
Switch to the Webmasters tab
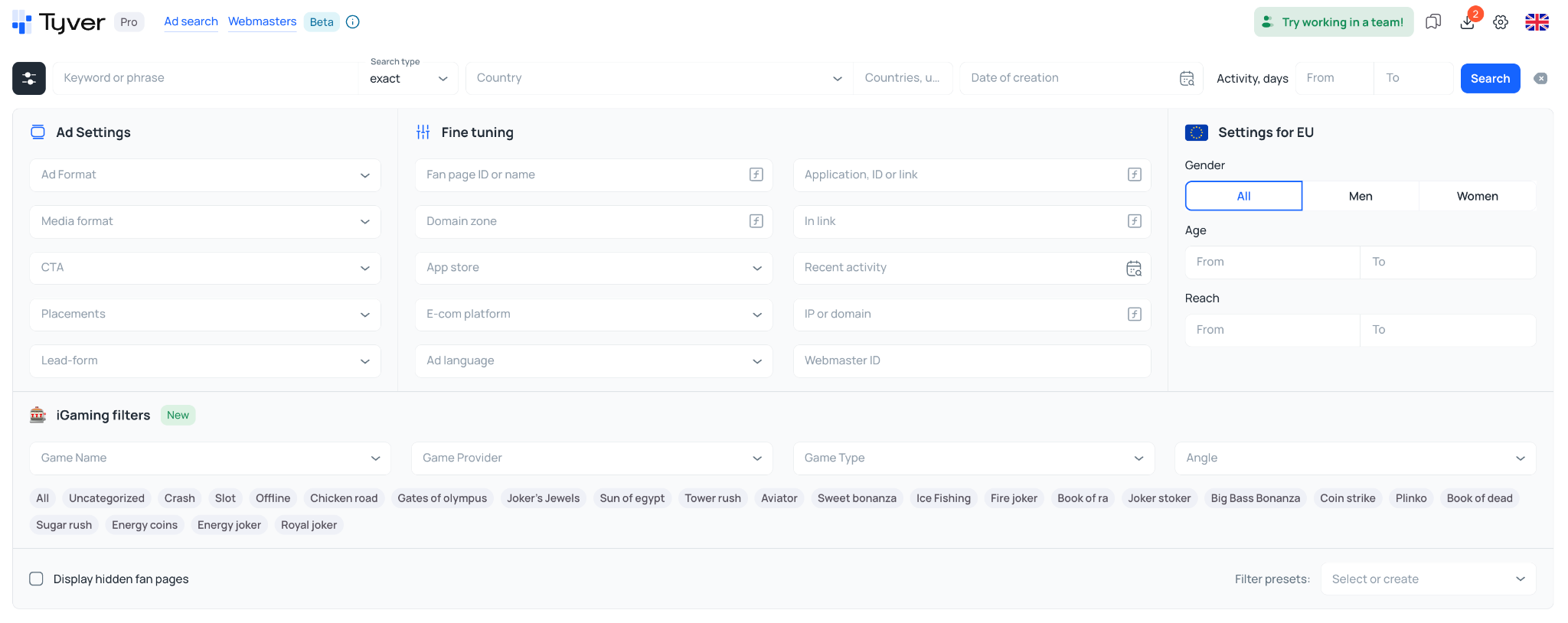click(x=262, y=21)
